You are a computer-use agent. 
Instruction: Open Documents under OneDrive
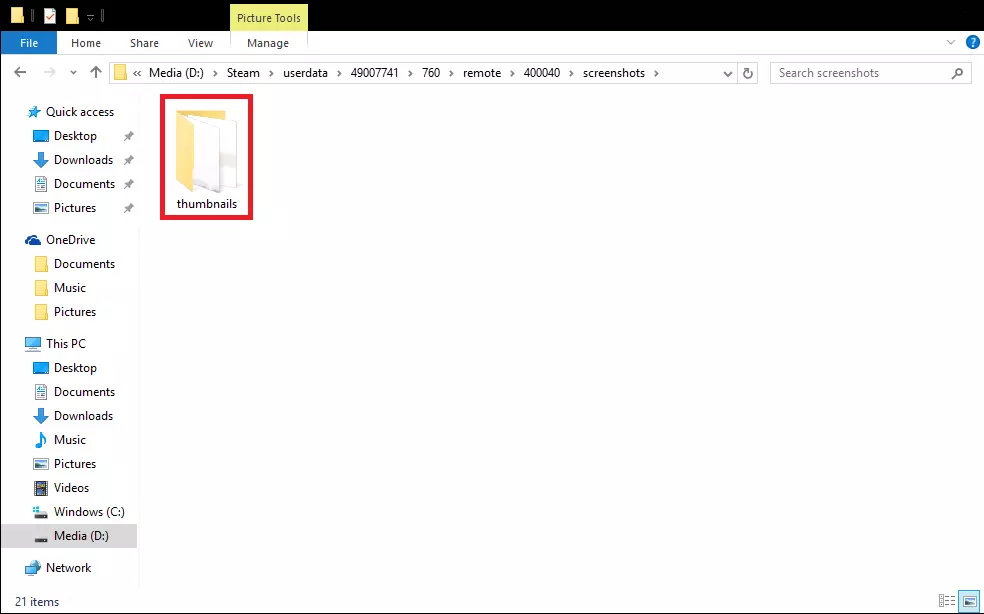(84, 264)
